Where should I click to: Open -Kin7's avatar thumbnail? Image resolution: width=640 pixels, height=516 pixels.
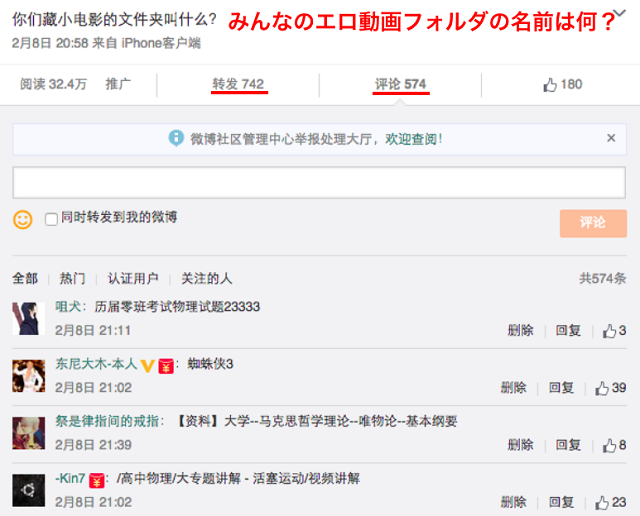pyautogui.click(x=29, y=490)
